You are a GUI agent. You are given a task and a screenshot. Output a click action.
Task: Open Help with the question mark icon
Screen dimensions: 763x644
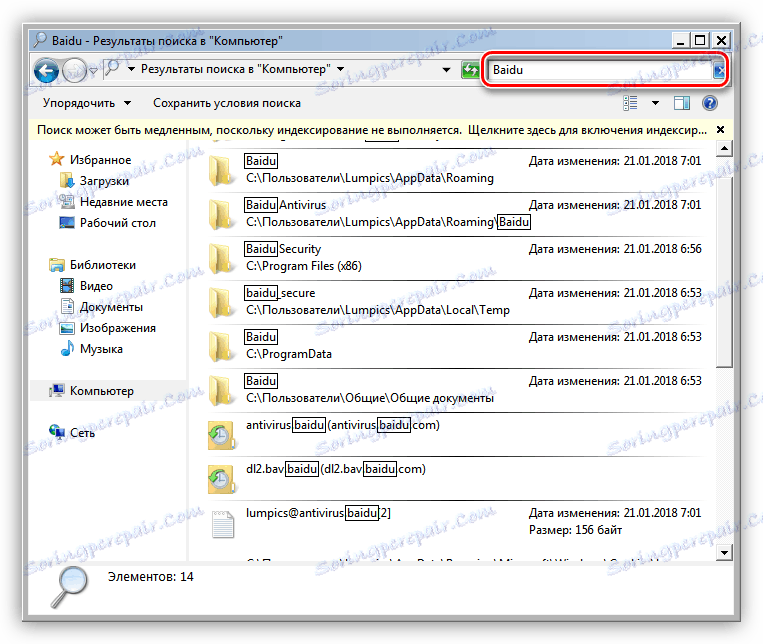coord(709,103)
